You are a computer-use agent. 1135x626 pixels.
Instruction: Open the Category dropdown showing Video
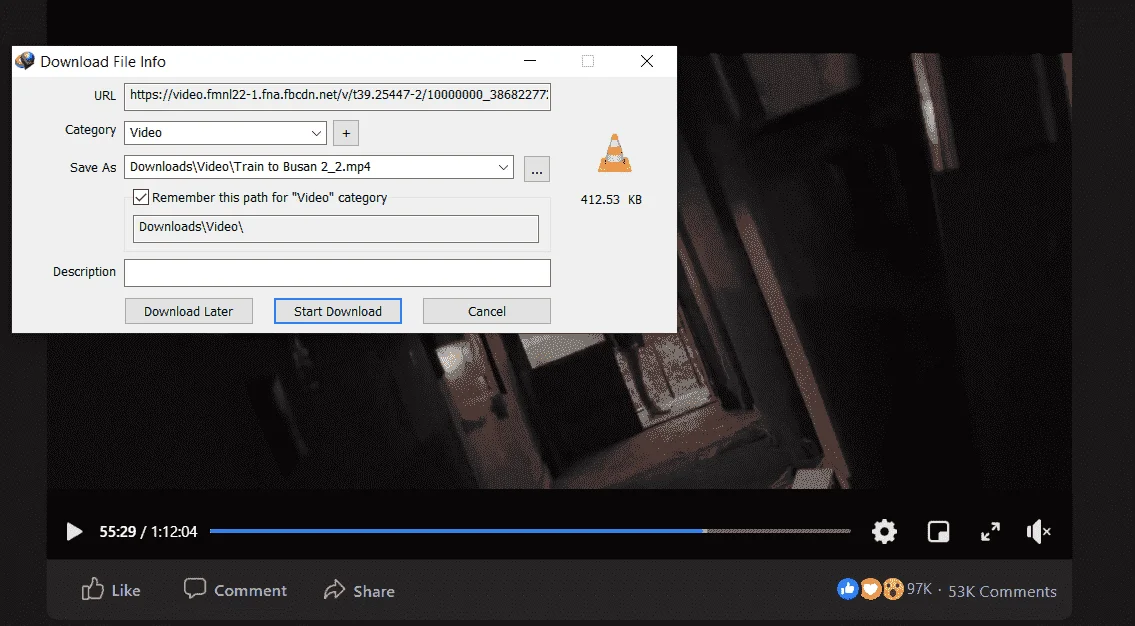225,132
